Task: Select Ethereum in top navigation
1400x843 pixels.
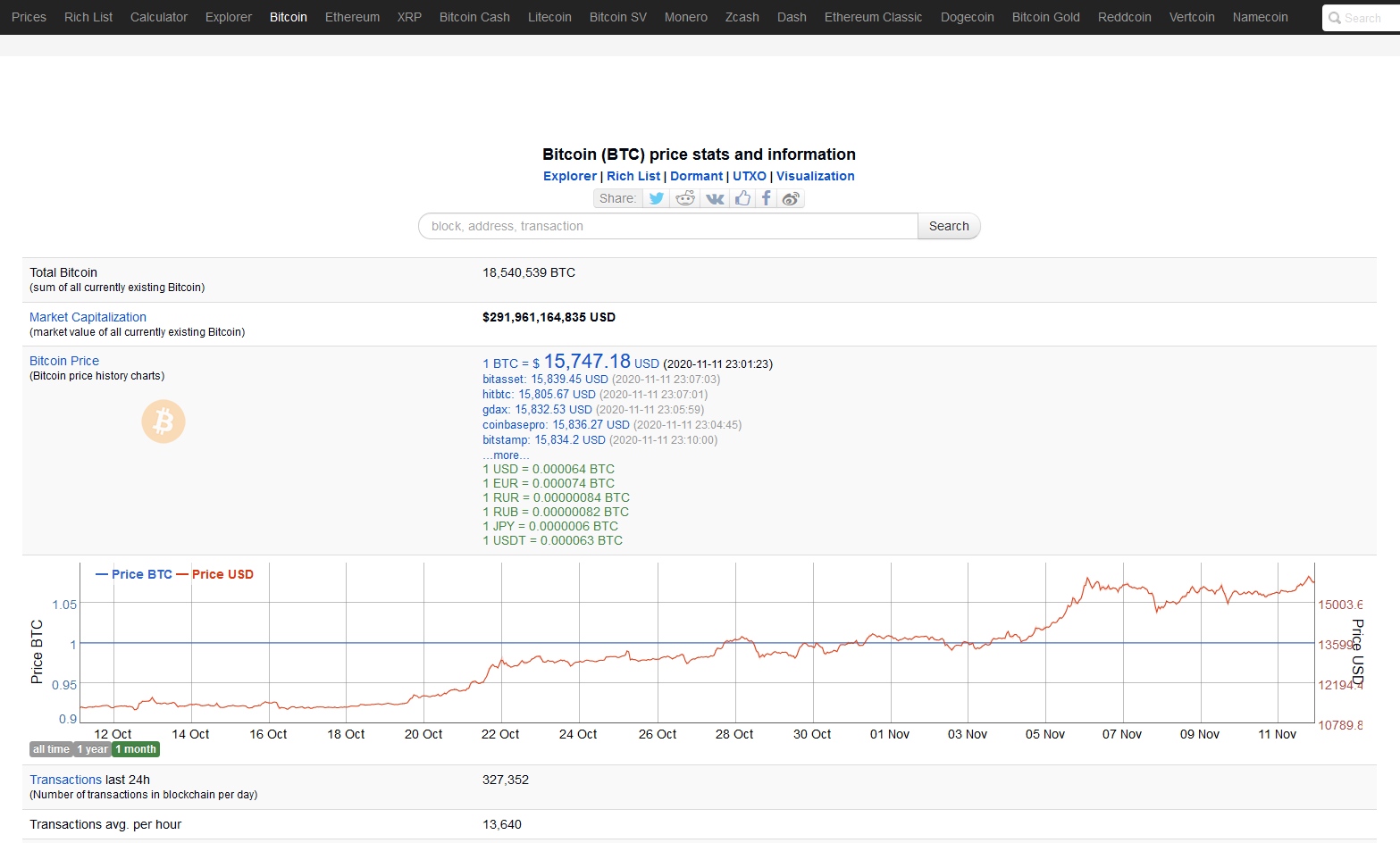Action: (x=352, y=17)
